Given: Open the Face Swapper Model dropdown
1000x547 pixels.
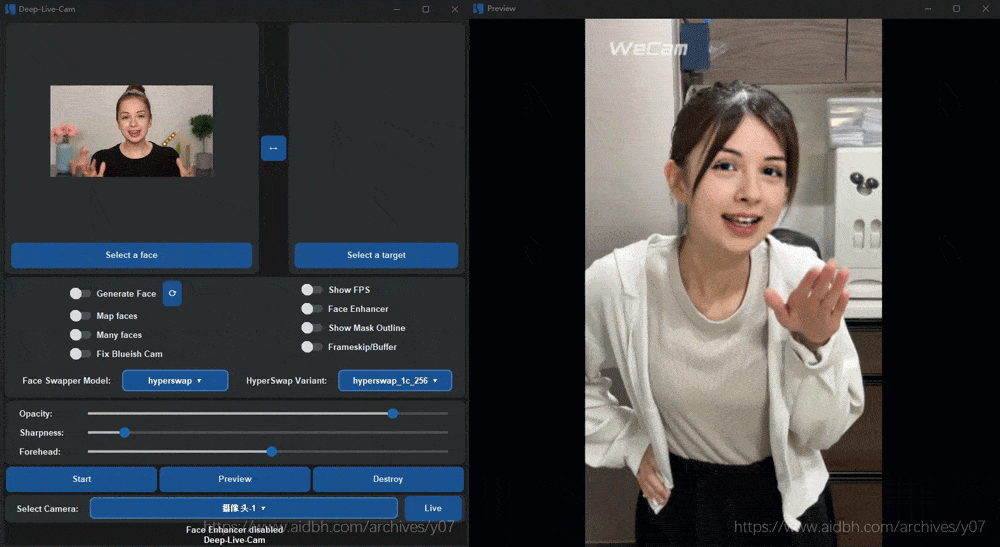Looking at the screenshot, I should [x=175, y=381].
